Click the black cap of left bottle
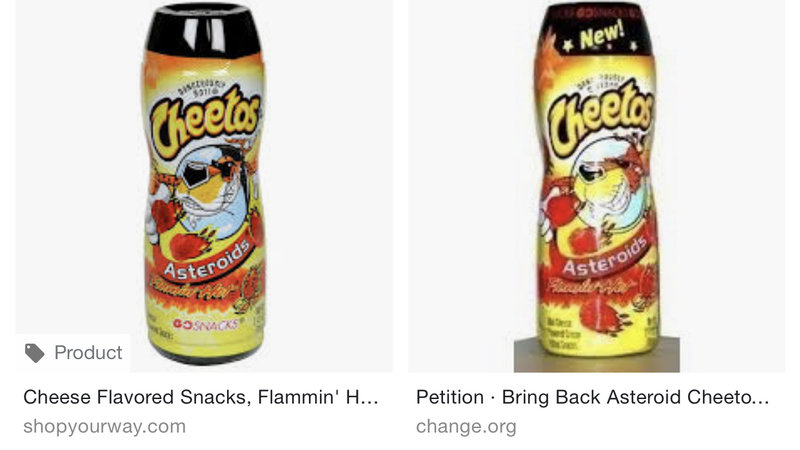 pyautogui.click(x=203, y=29)
